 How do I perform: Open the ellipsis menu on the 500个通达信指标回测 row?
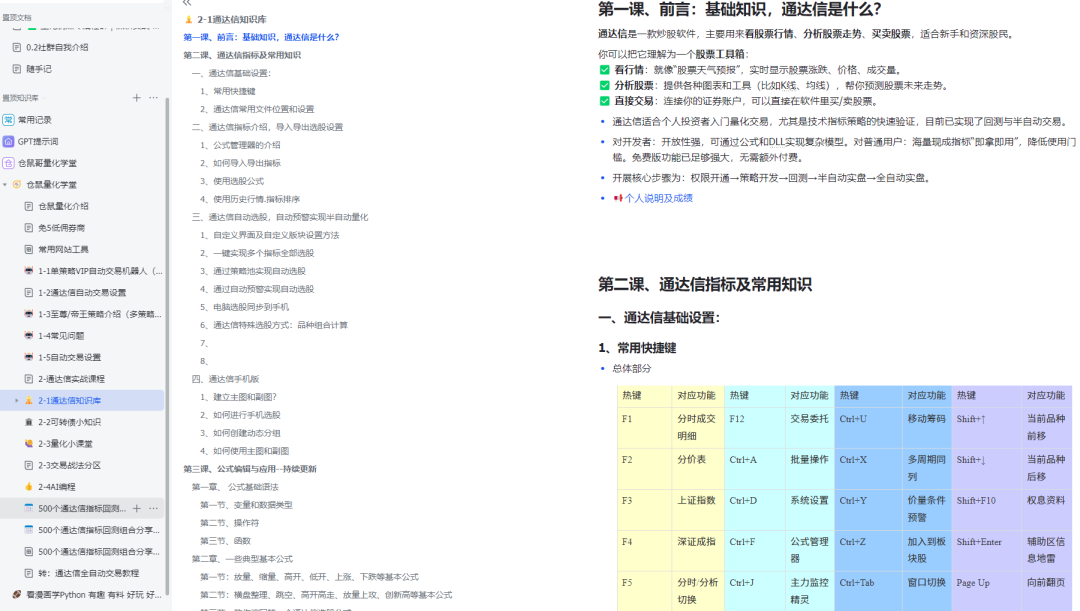click(x=154, y=508)
